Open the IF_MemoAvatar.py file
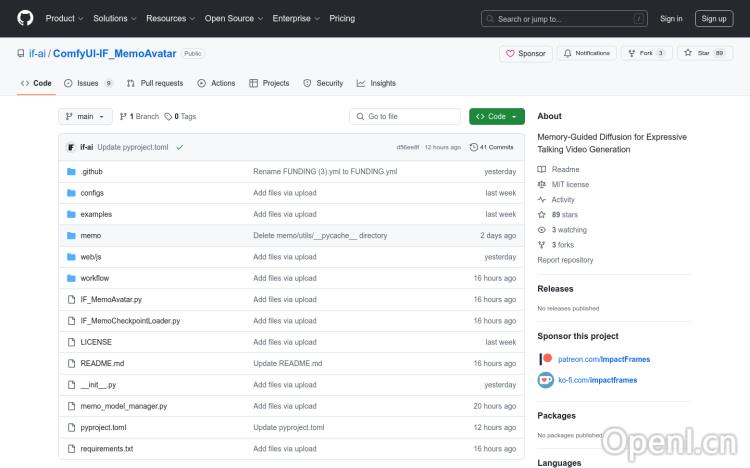This screenshot has height=468, width=750. click(111, 299)
